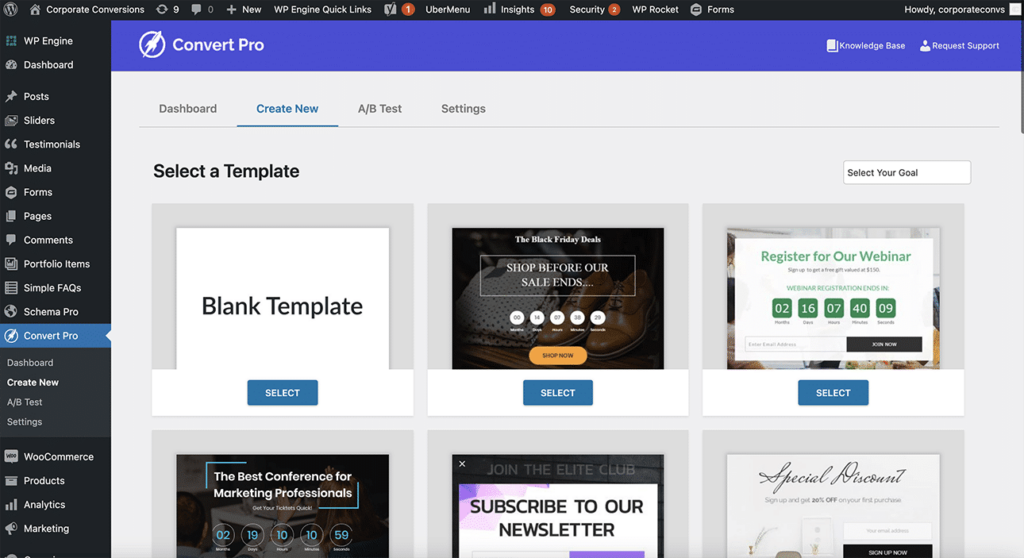Open the WP Rocket admin bar menu
1024x558 pixels.
click(x=655, y=9)
